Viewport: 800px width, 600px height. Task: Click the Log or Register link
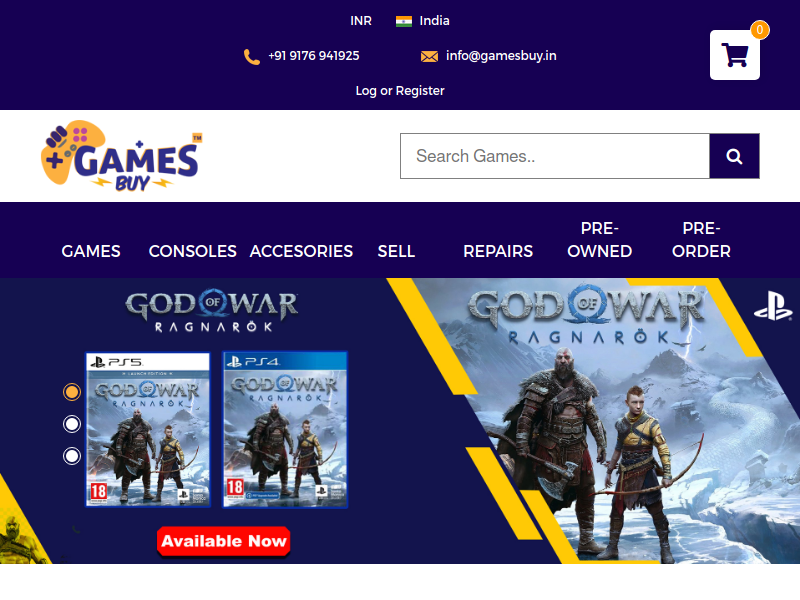pos(400,91)
